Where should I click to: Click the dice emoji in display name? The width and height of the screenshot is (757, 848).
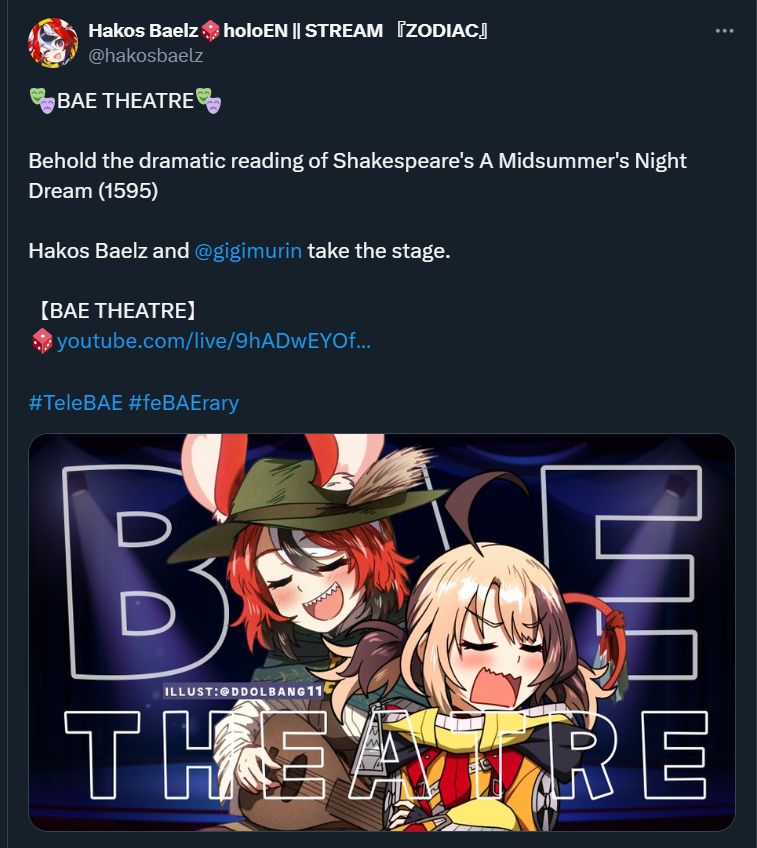click(x=210, y=31)
